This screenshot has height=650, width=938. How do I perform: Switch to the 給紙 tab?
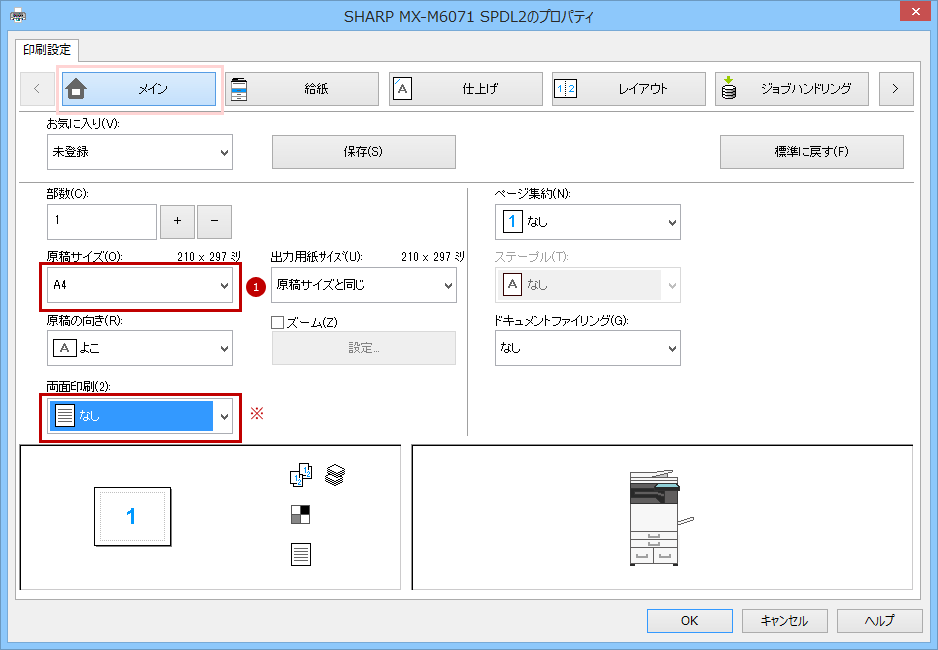(x=302, y=89)
